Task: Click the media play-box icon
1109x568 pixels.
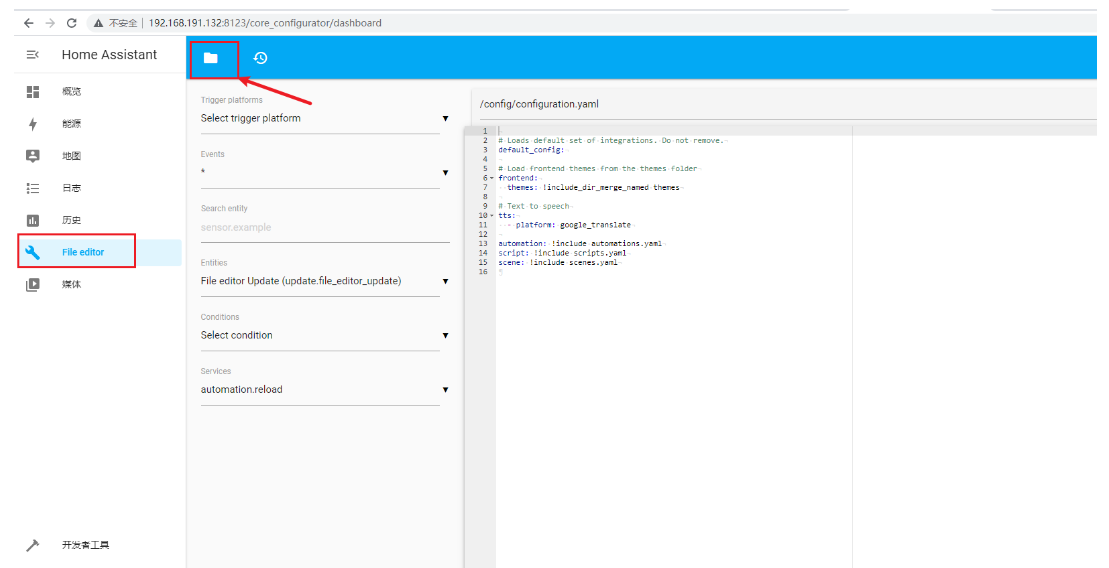Action: [x=33, y=284]
